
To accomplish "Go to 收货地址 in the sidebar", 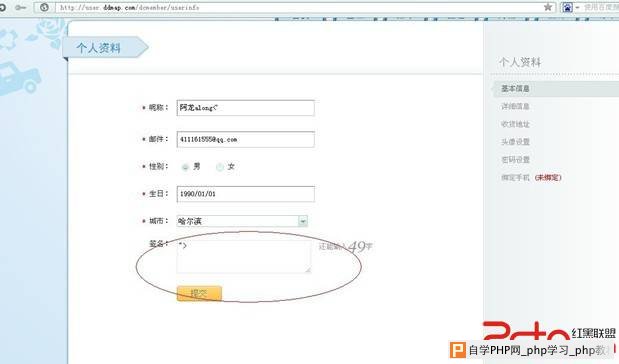I will click(515, 124).
